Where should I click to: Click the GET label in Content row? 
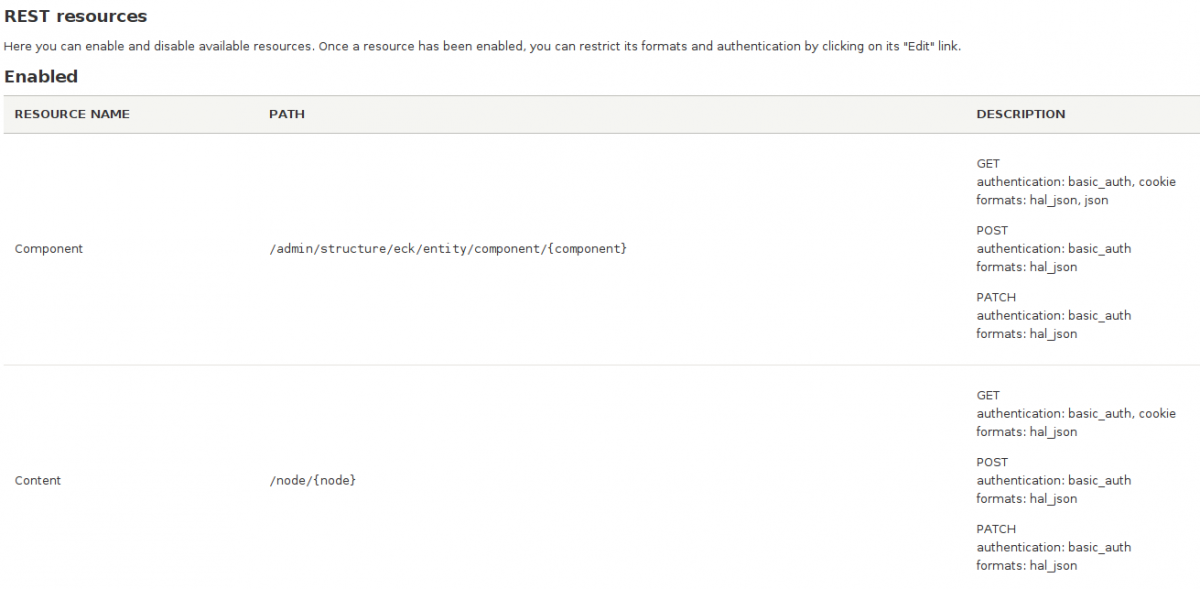click(x=987, y=396)
